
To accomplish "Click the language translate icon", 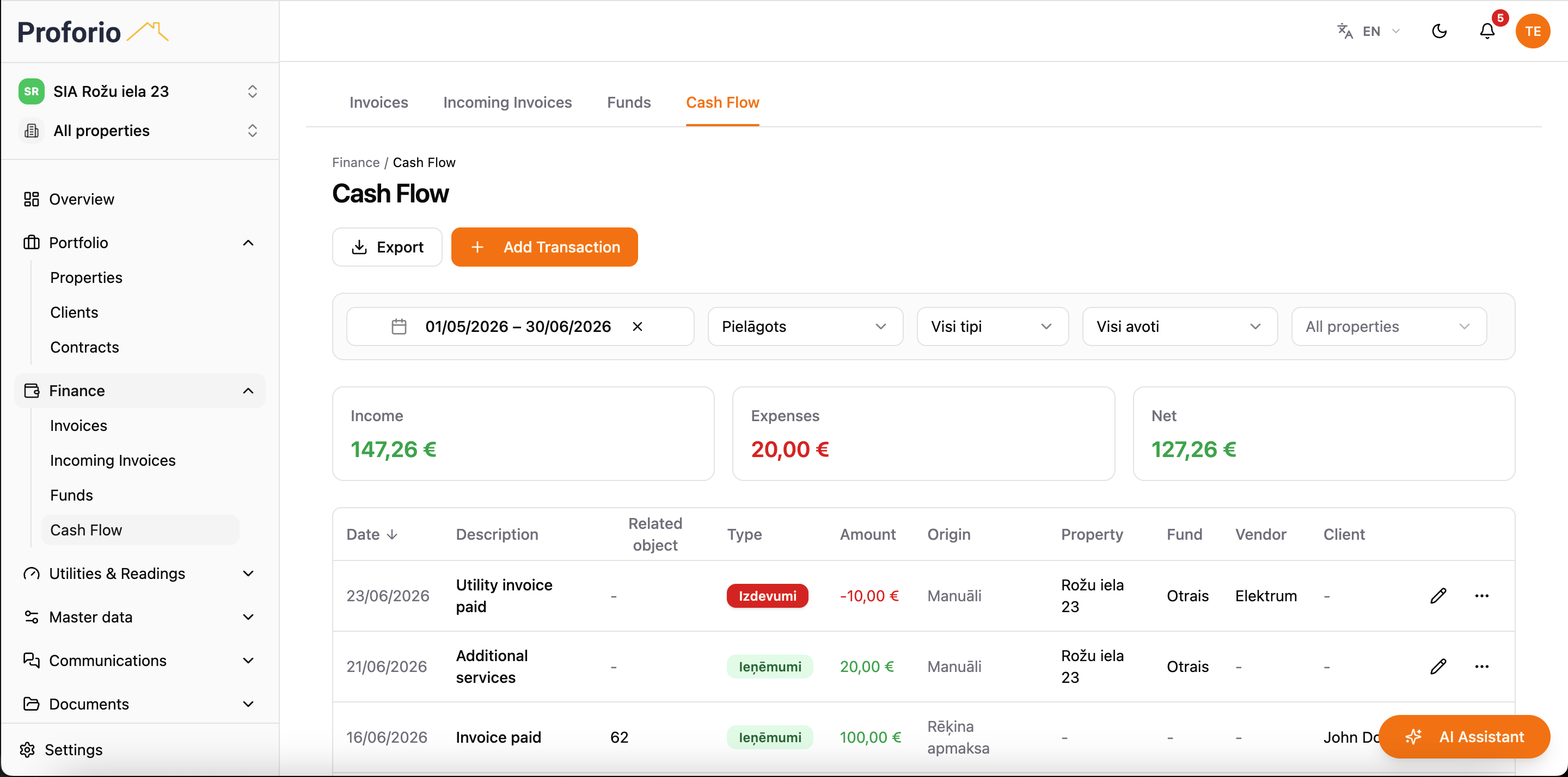I will 1345,31.
